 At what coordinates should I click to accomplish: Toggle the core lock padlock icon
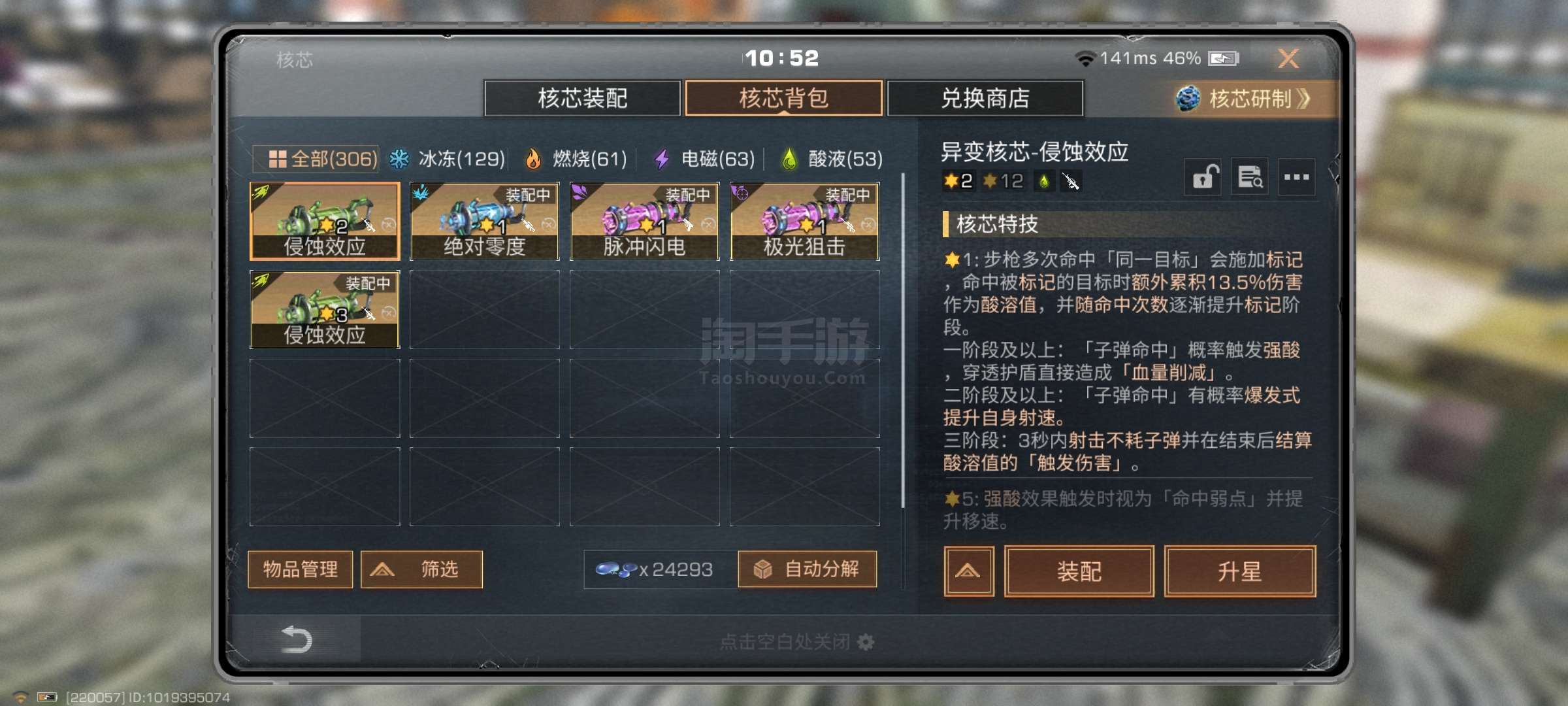pyautogui.click(x=1203, y=177)
